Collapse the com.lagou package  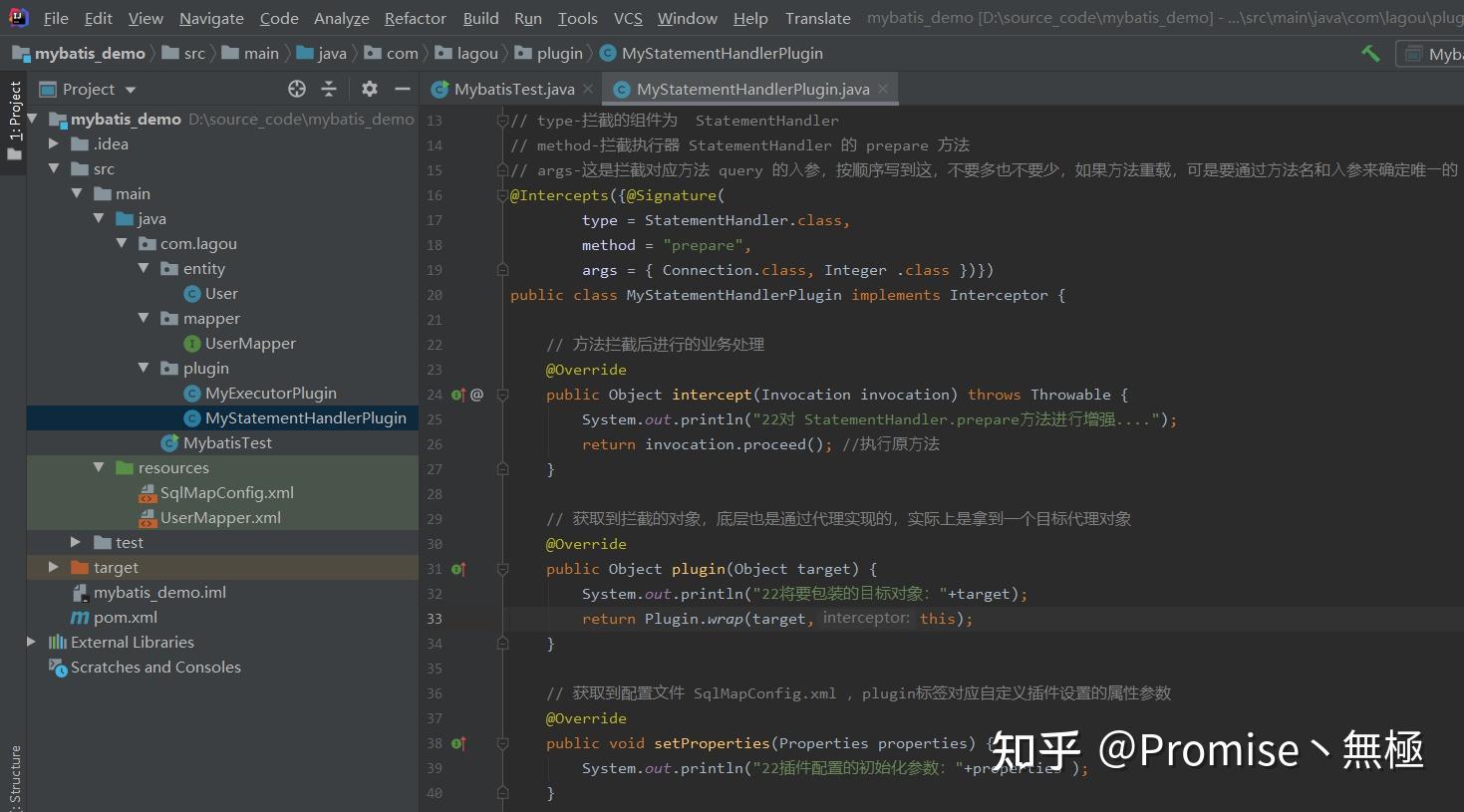(122, 243)
